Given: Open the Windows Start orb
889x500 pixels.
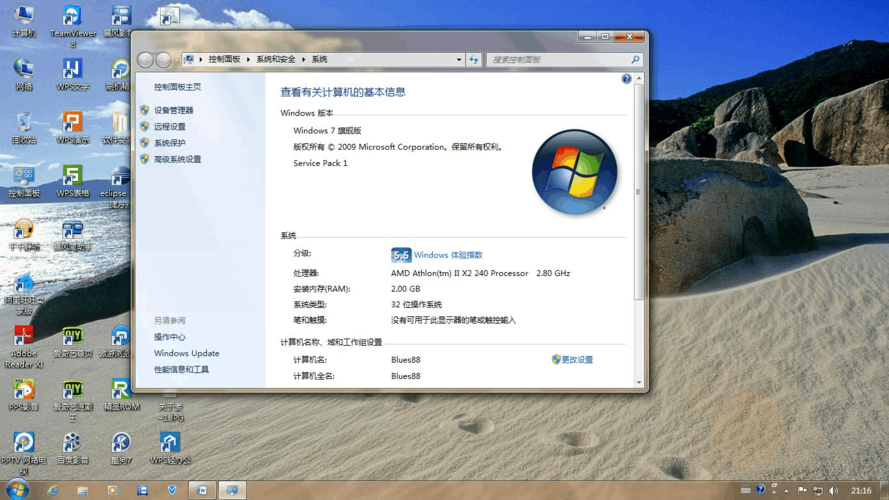Looking at the screenshot, I should [17, 489].
